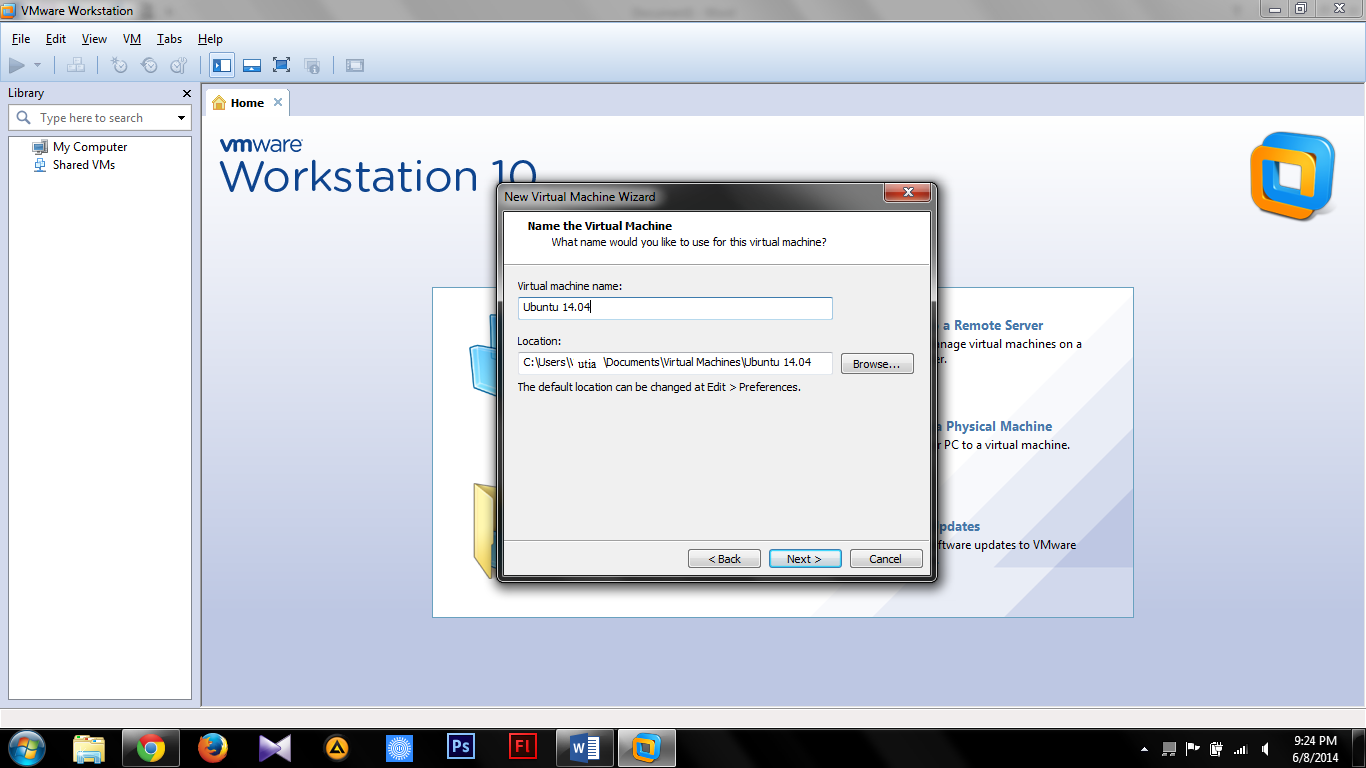Image resolution: width=1366 pixels, height=768 pixels.
Task: Open Windows Explorer from the taskbar
Action: pyautogui.click(x=89, y=748)
